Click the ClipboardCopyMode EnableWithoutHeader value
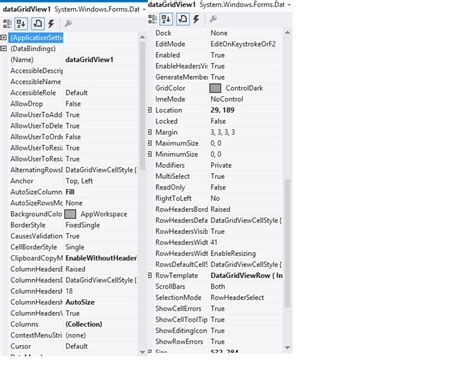Image resolution: width=474 pixels, height=391 pixels. point(101,258)
